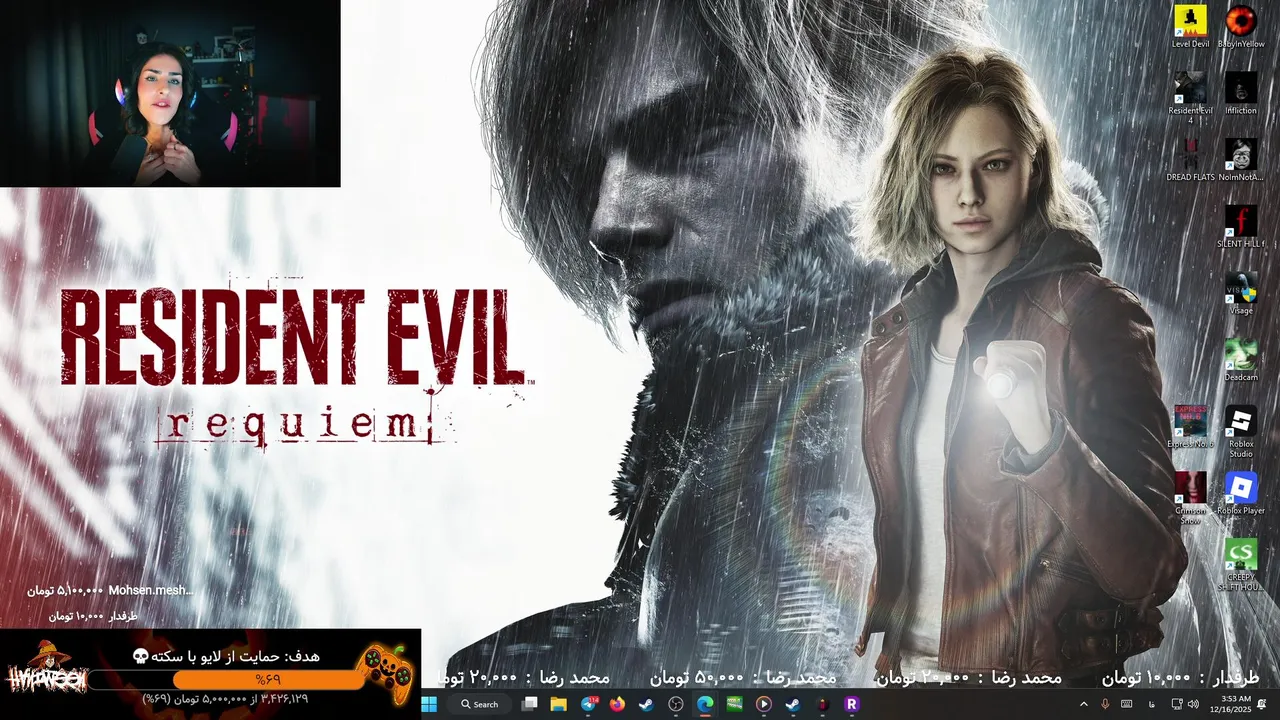Open the media player taskbar icon
Screen dimensions: 1280x720
764,704
